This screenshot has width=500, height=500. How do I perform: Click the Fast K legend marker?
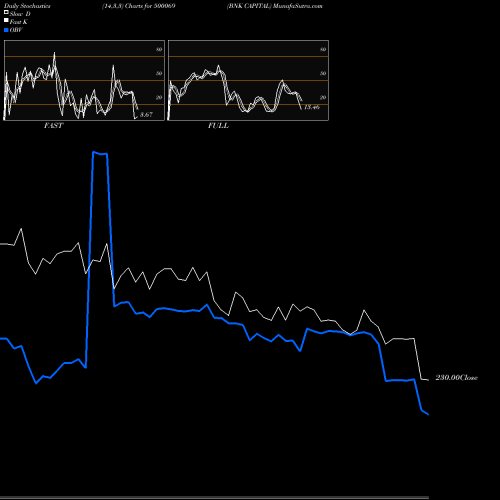(6, 21)
